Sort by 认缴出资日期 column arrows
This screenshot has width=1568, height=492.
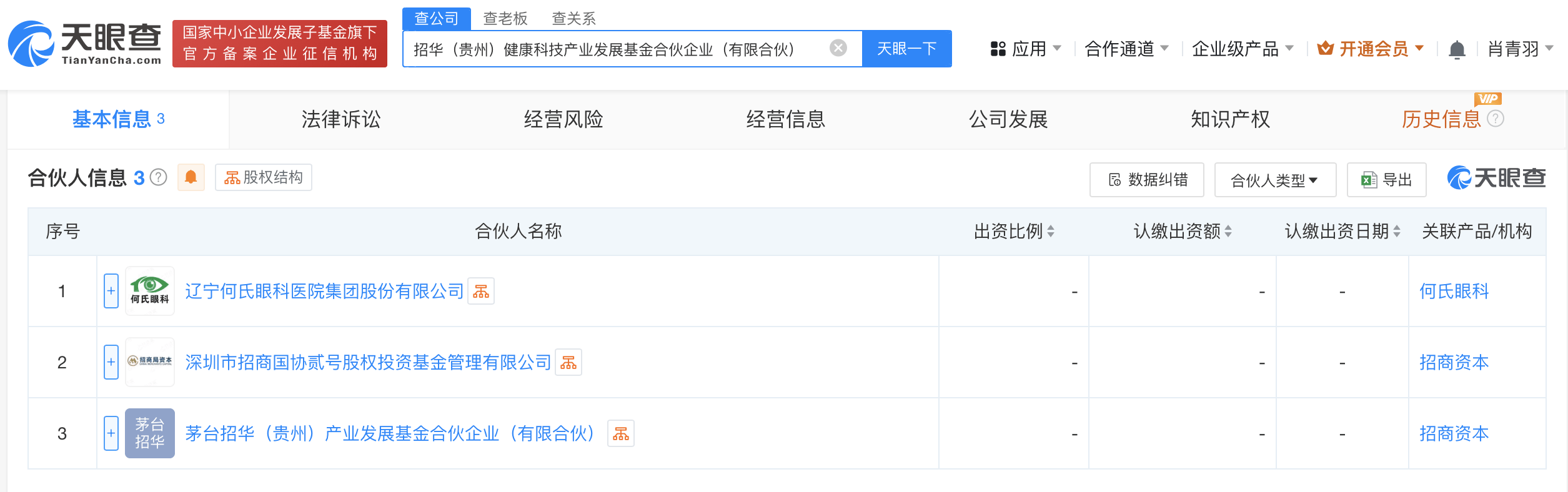tap(1397, 232)
